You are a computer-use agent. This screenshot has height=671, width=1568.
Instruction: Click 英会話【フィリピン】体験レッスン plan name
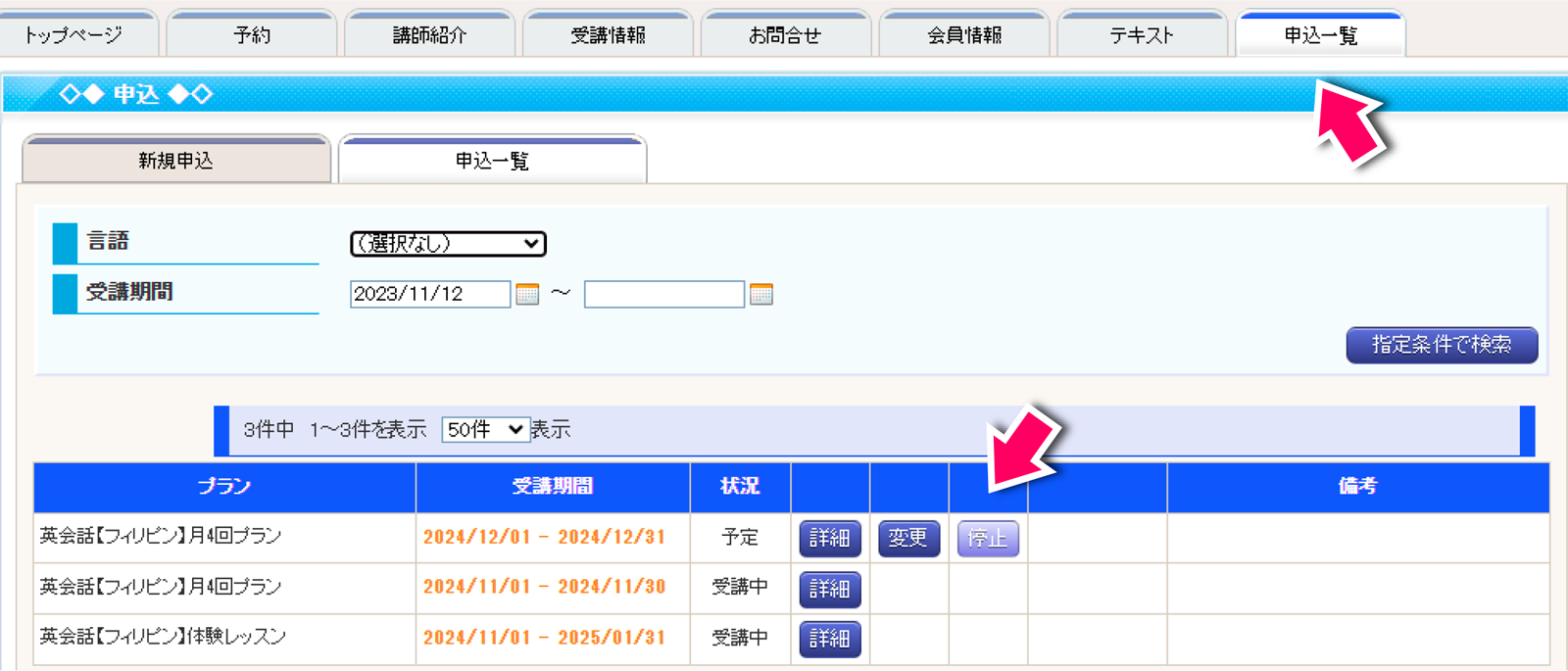(163, 637)
